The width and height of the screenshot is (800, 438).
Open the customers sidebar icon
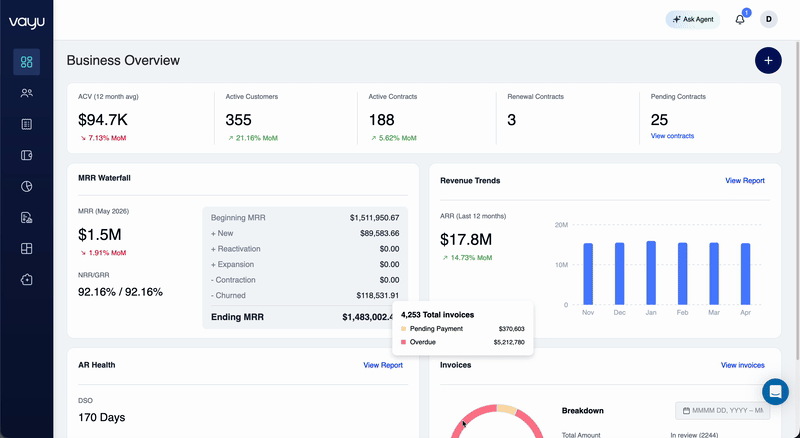[27, 93]
